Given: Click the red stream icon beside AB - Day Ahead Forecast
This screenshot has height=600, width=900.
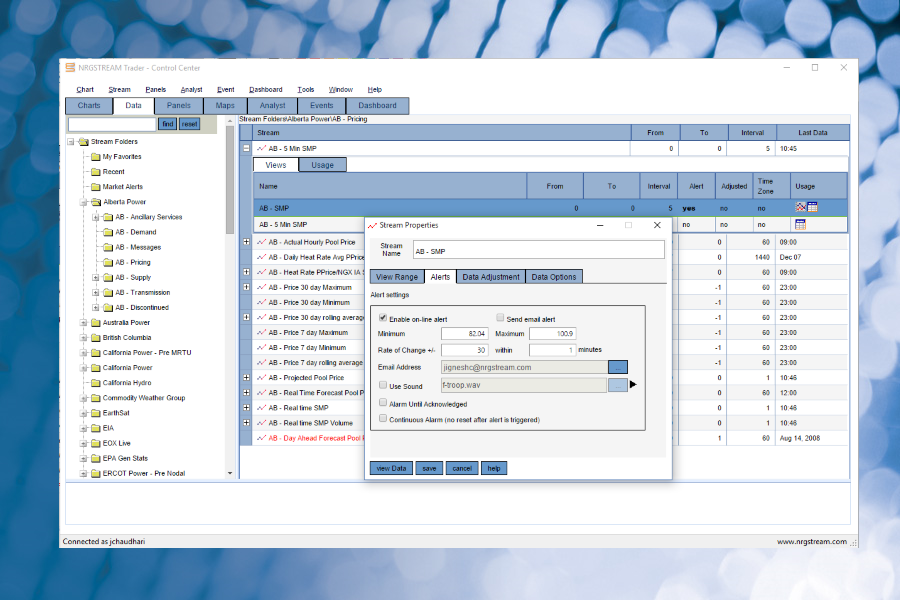Looking at the screenshot, I should point(262,438).
